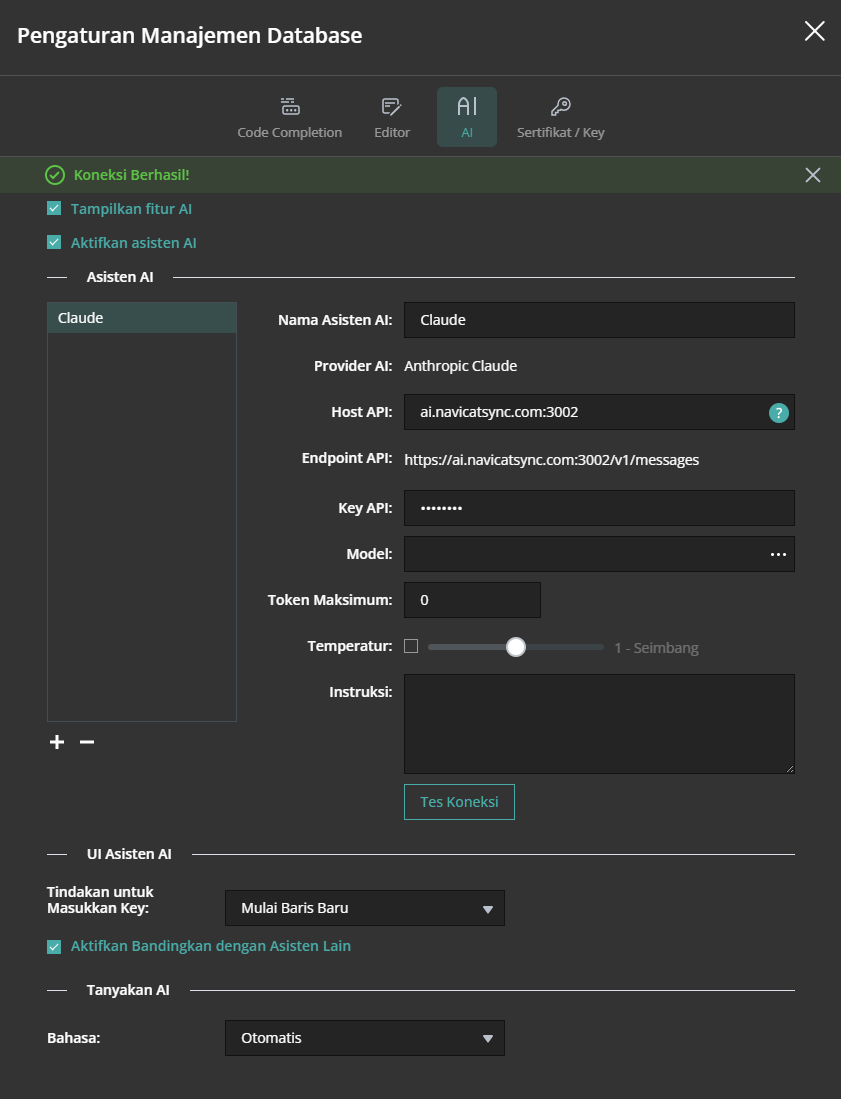Focus the Instruksi text area
This screenshot has height=1099, width=841.
pyautogui.click(x=598, y=723)
